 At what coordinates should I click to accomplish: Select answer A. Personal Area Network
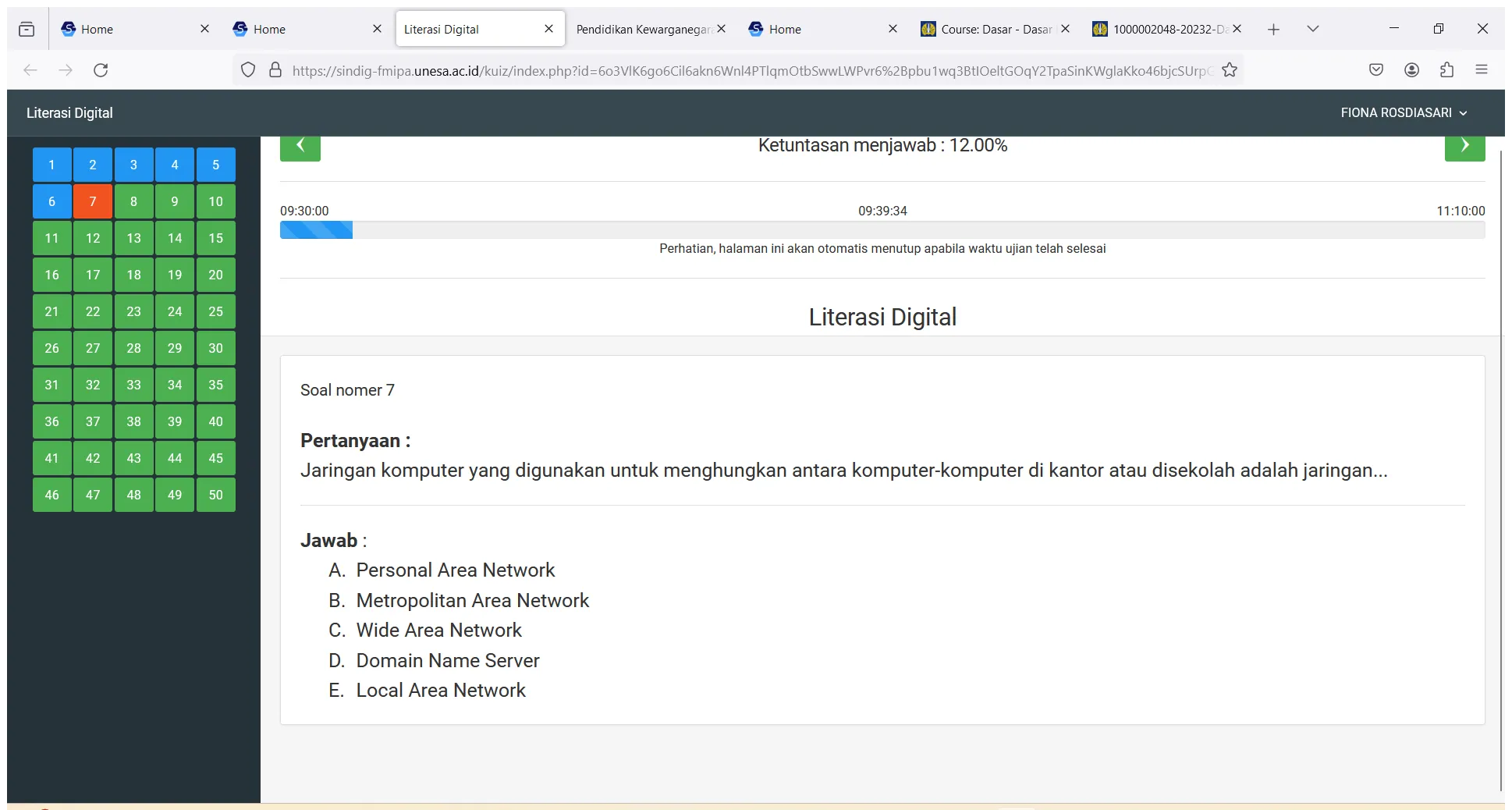click(455, 570)
